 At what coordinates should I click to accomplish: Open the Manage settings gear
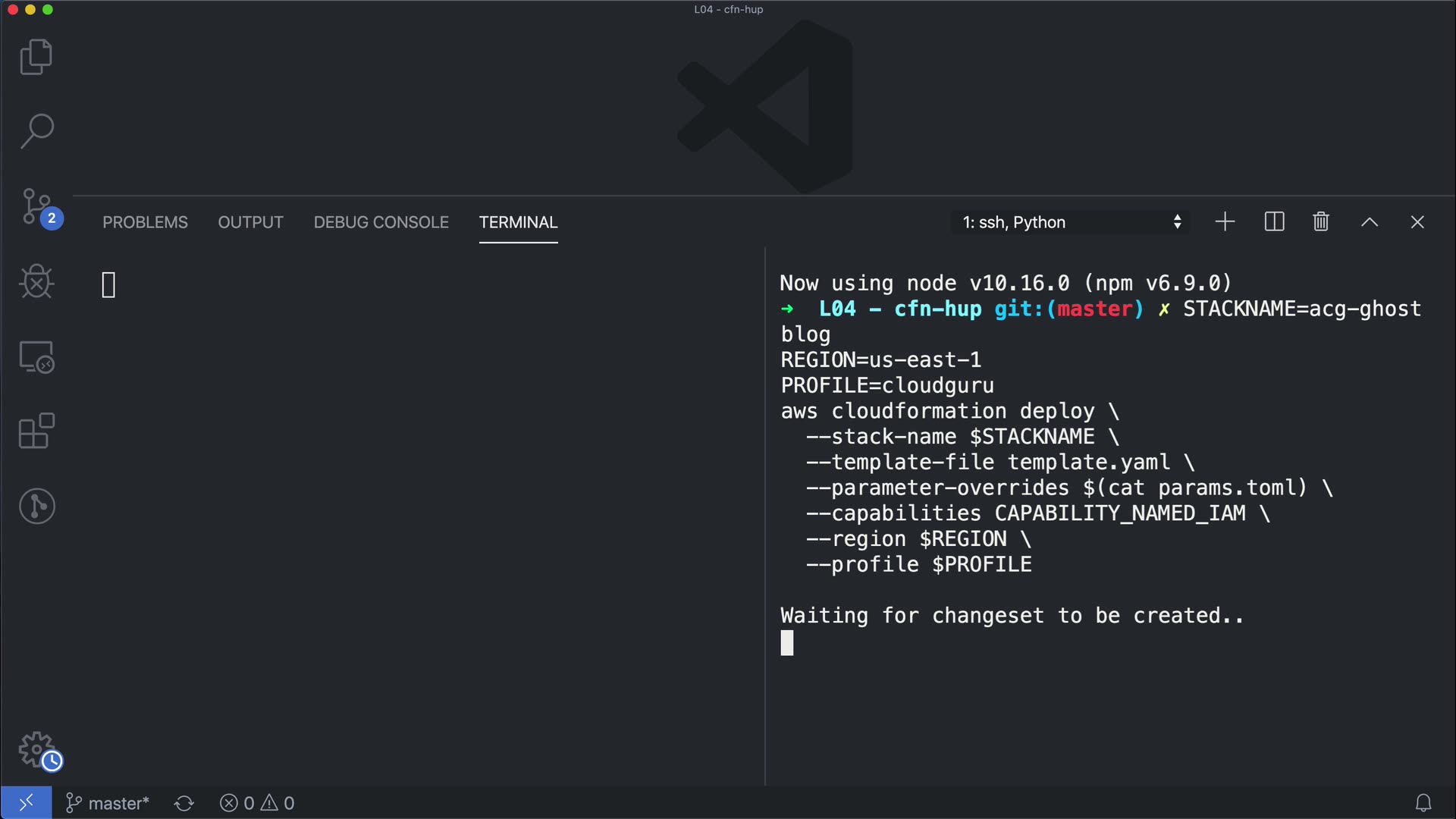38,751
